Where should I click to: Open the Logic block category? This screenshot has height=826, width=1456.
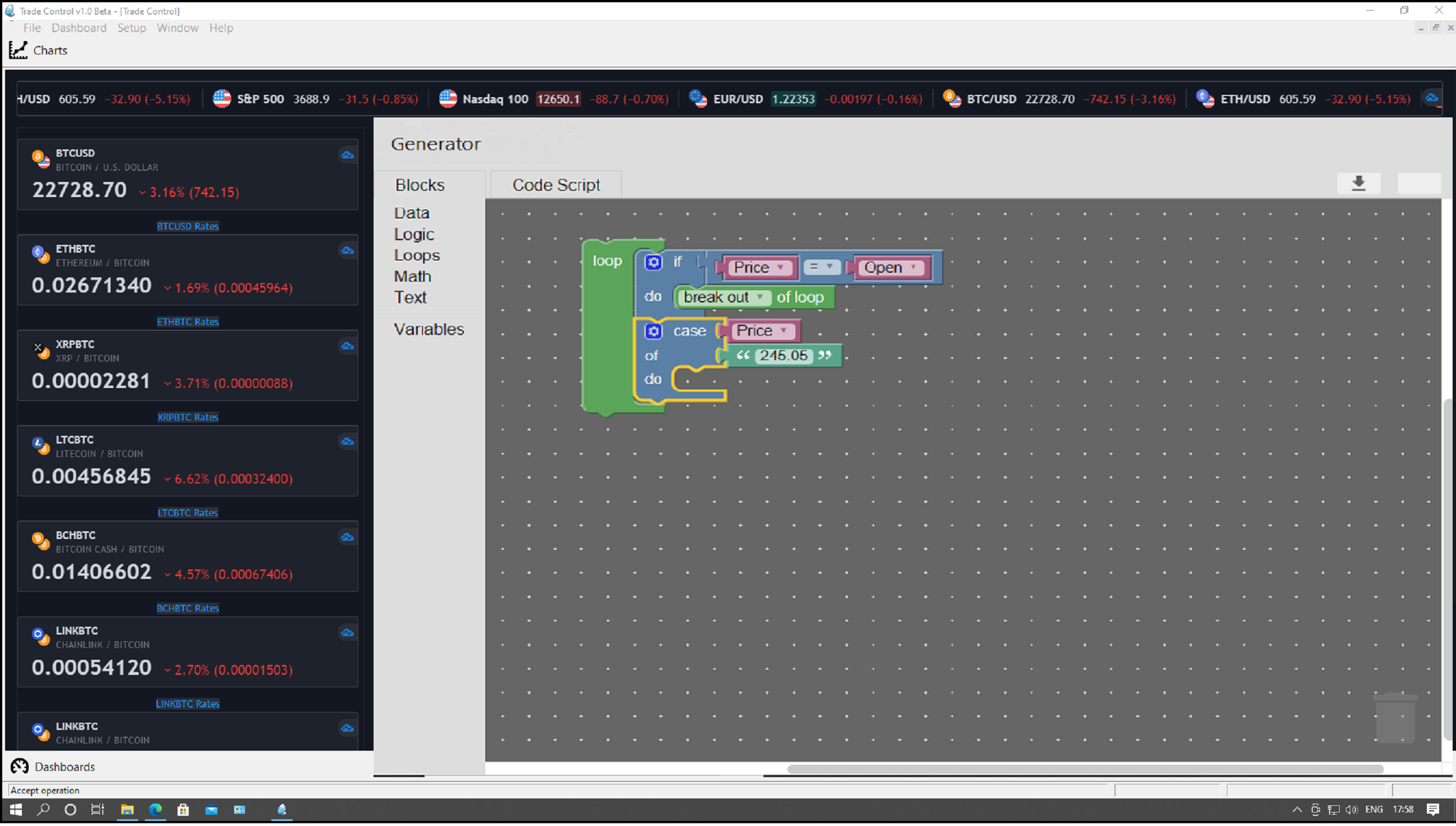point(413,234)
